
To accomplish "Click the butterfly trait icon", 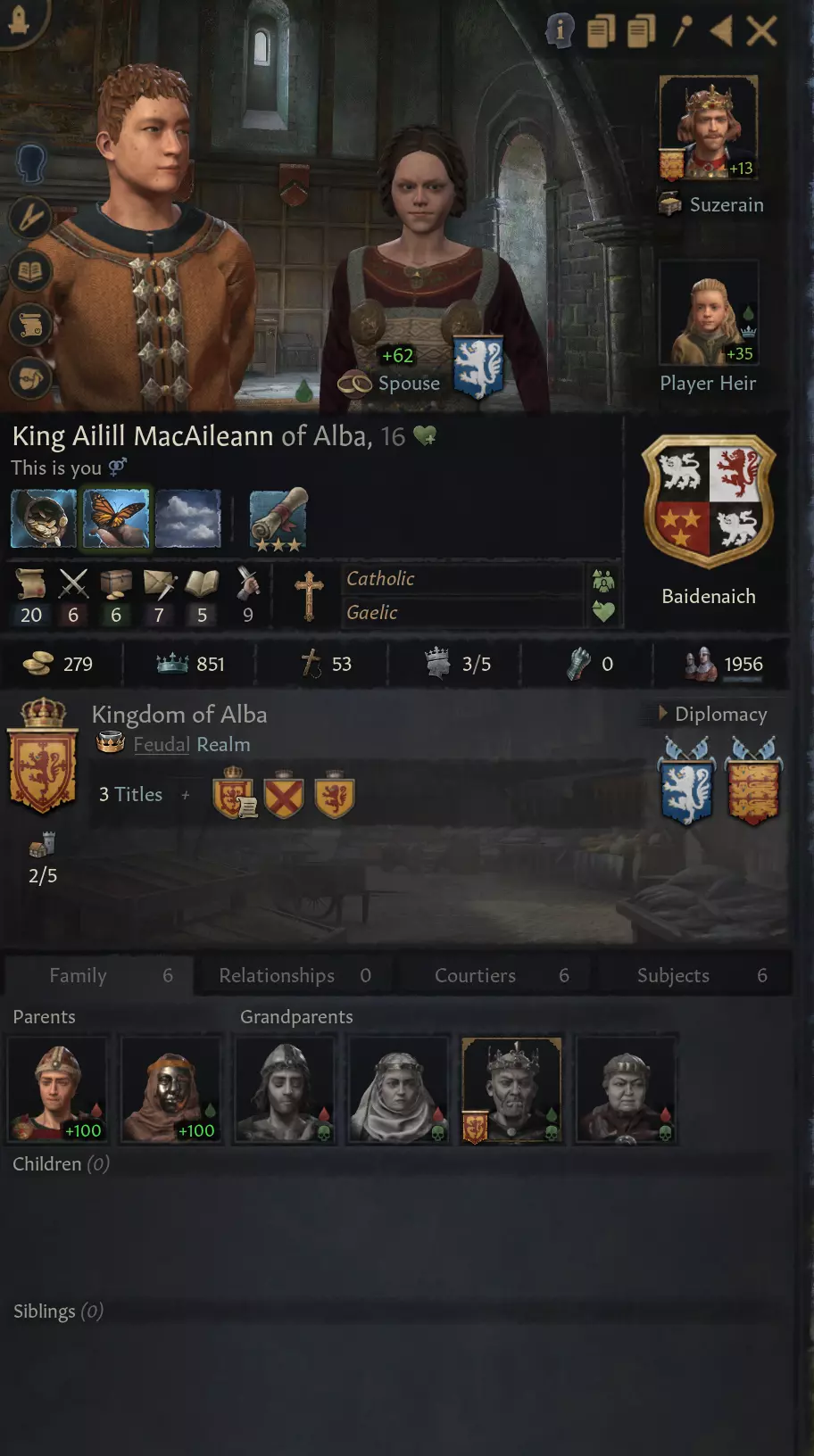I will (116, 517).
